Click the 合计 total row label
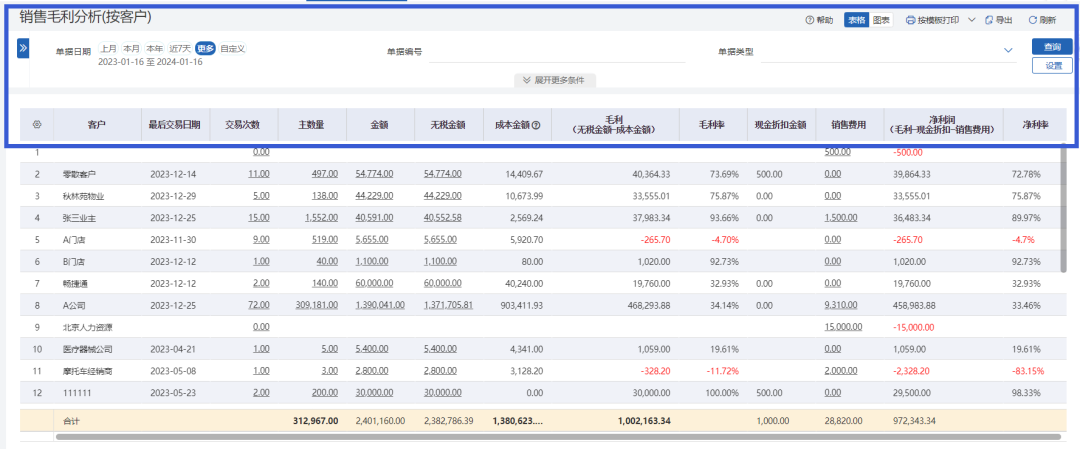The height and width of the screenshot is (449, 1080). pyautogui.click(x=70, y=420)
